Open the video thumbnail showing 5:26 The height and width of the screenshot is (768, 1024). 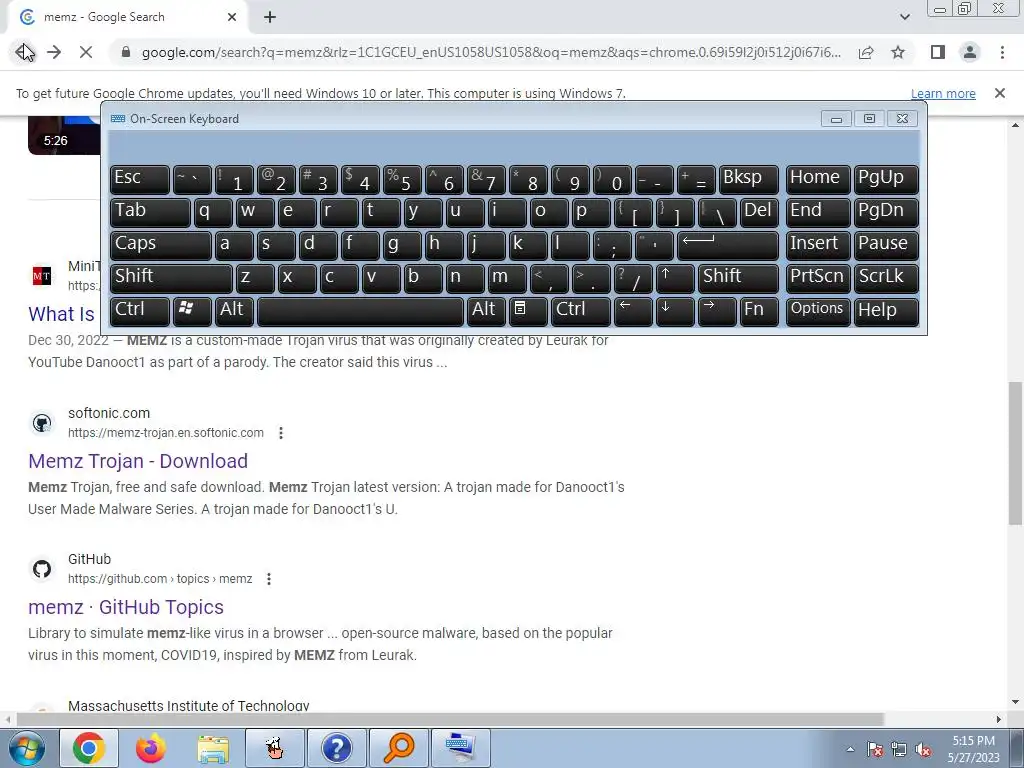[x=64, y=135]
